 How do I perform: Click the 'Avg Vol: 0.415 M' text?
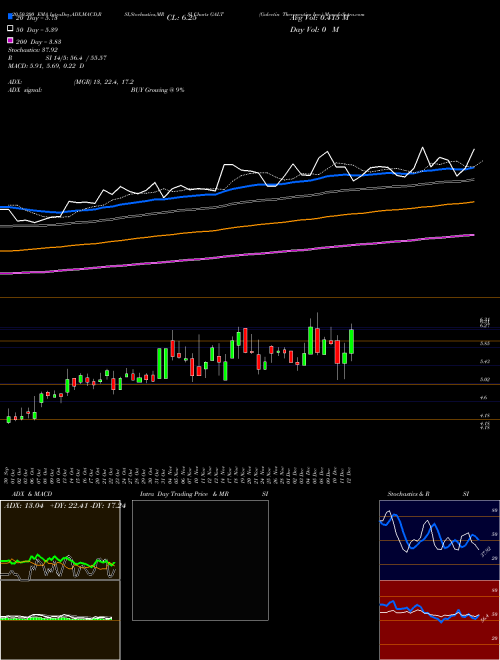[x=319, y=18]
